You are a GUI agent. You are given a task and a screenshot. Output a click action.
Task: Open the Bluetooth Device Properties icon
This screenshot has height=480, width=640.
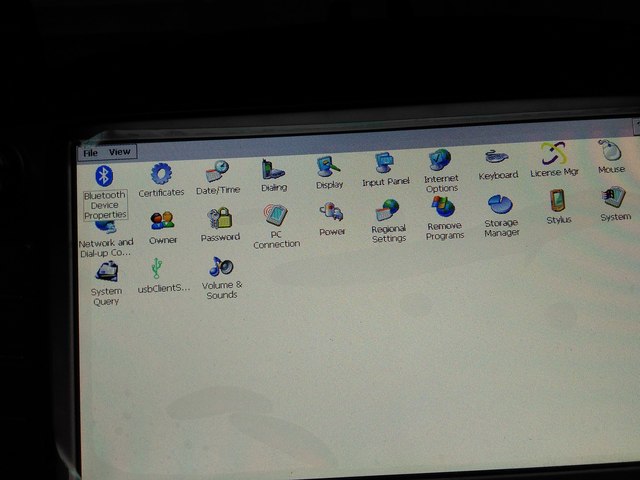click(x=104, y=176)
